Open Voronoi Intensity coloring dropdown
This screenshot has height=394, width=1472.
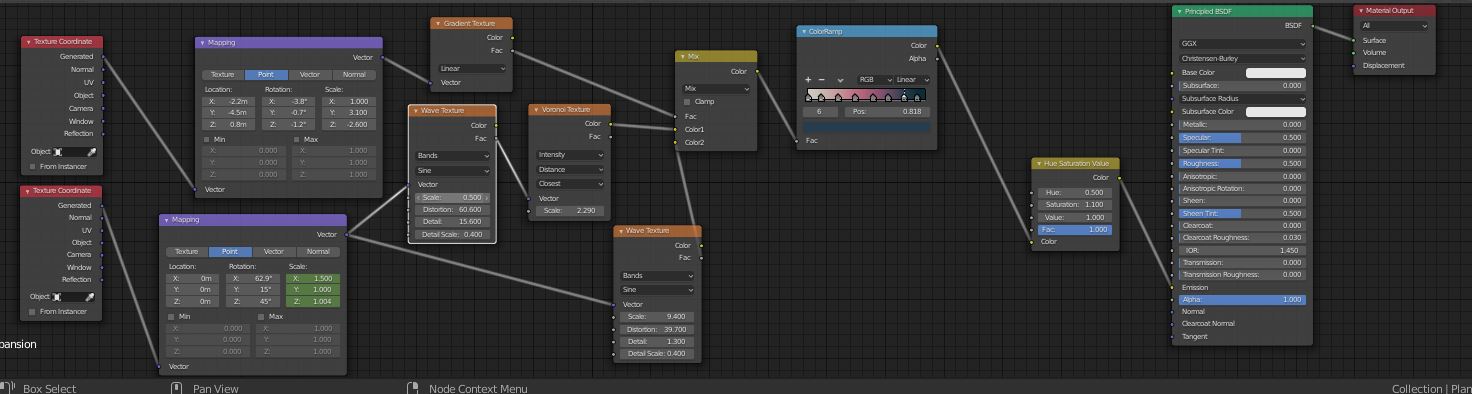pos(570,155)
